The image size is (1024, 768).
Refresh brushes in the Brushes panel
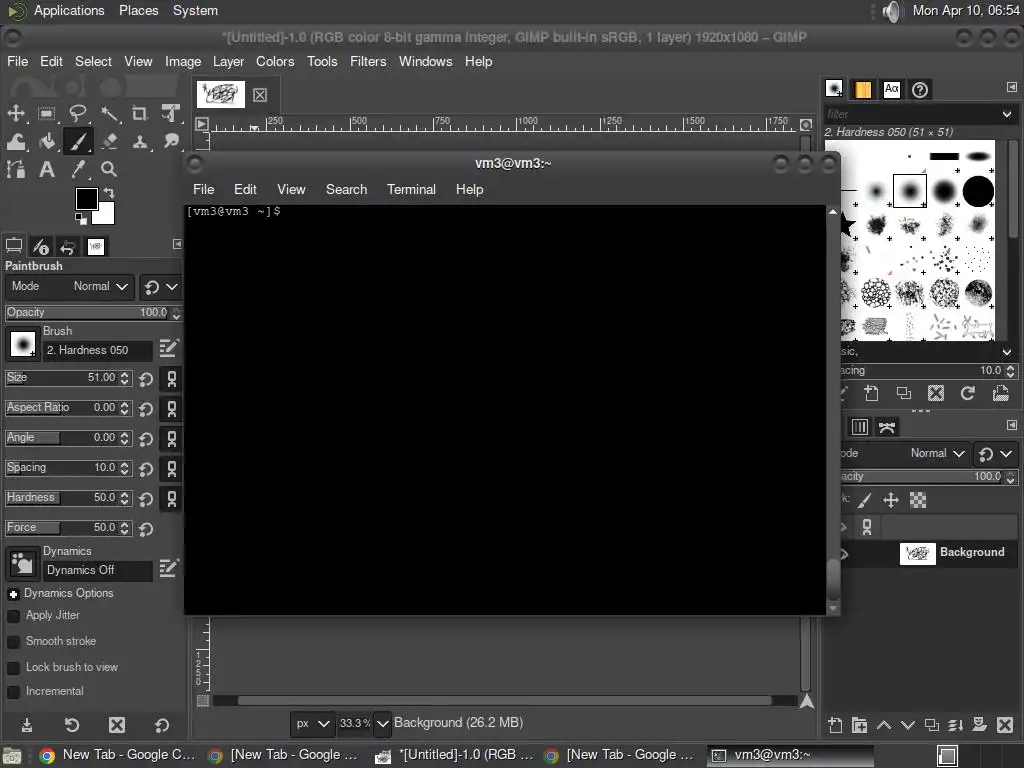point(968,393)
